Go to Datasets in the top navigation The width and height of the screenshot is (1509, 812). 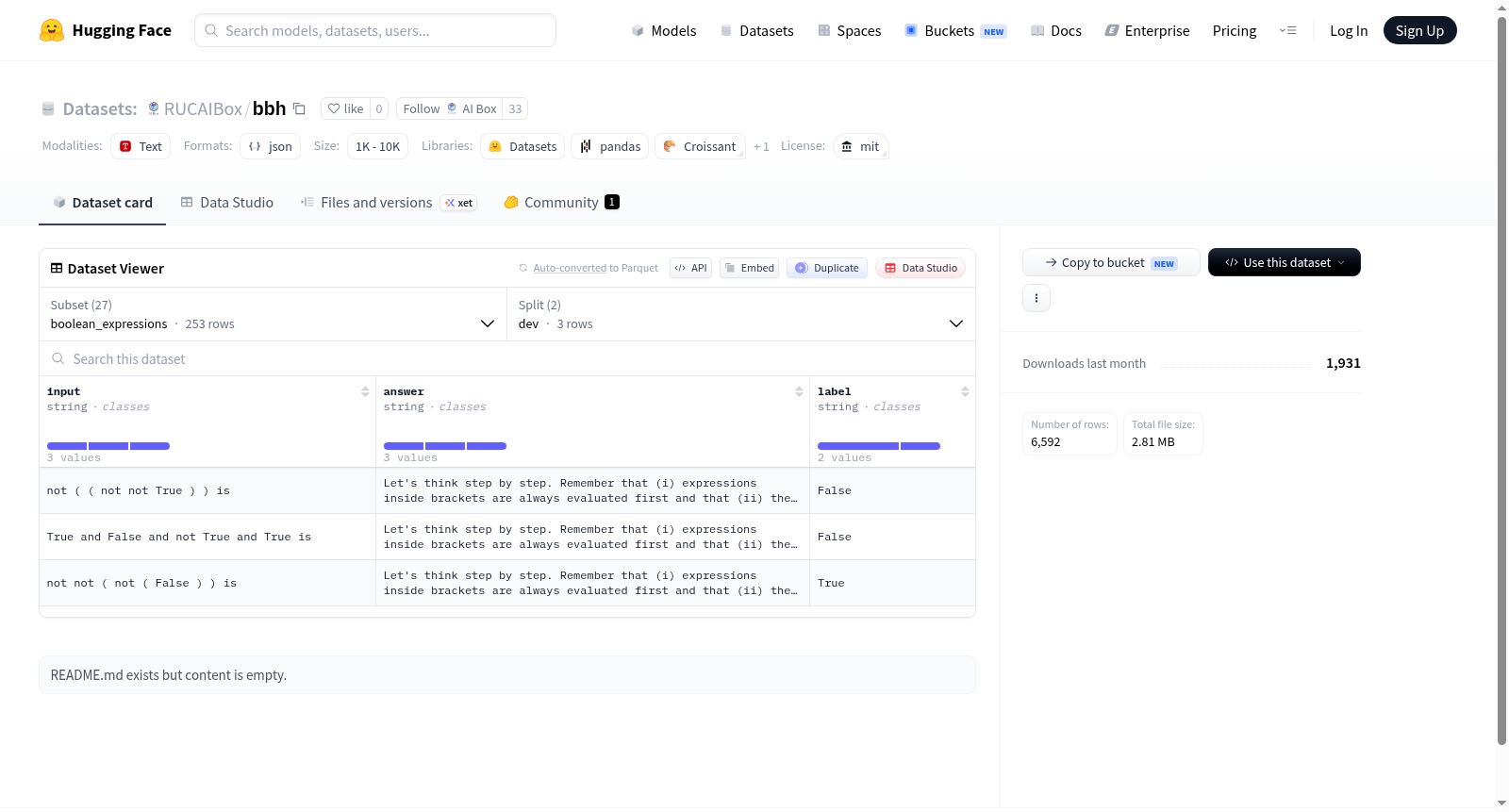point(756,30)
